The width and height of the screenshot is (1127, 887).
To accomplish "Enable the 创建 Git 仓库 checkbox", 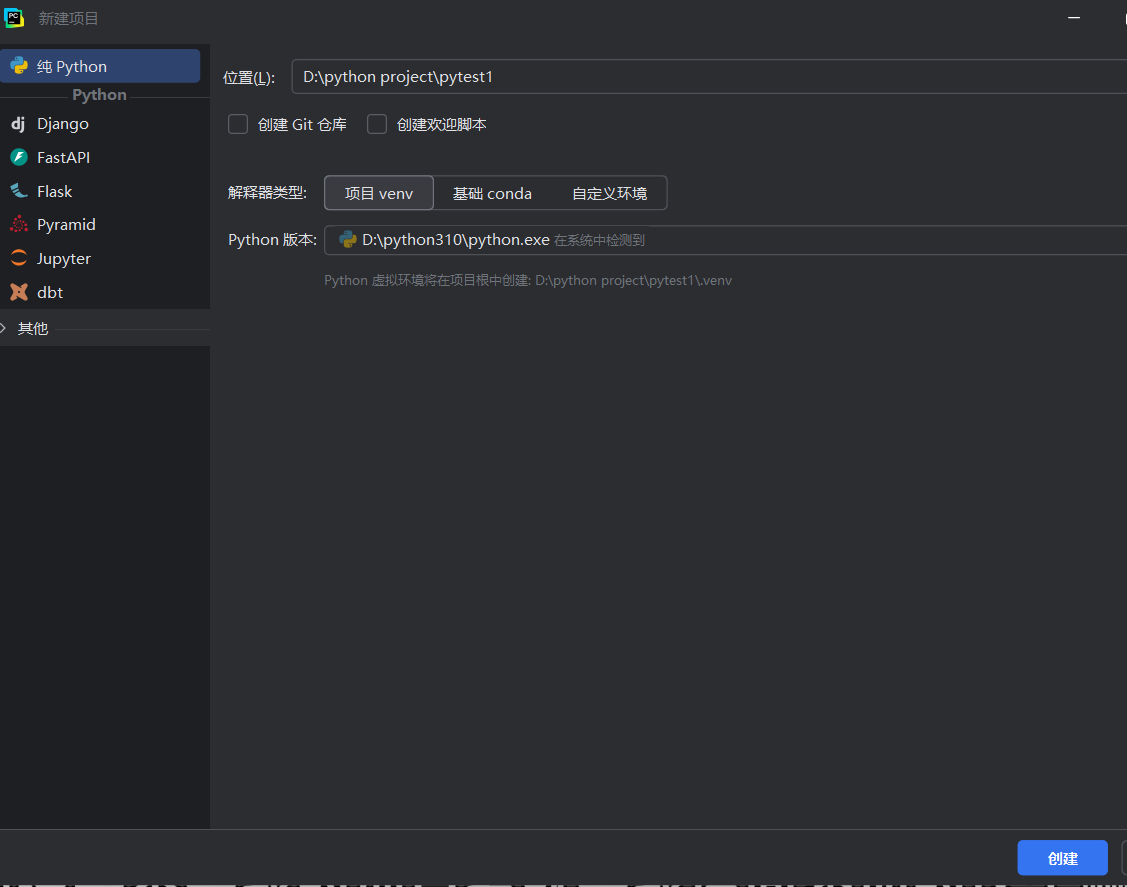I will pyautogui.click(x=238, y=124).
